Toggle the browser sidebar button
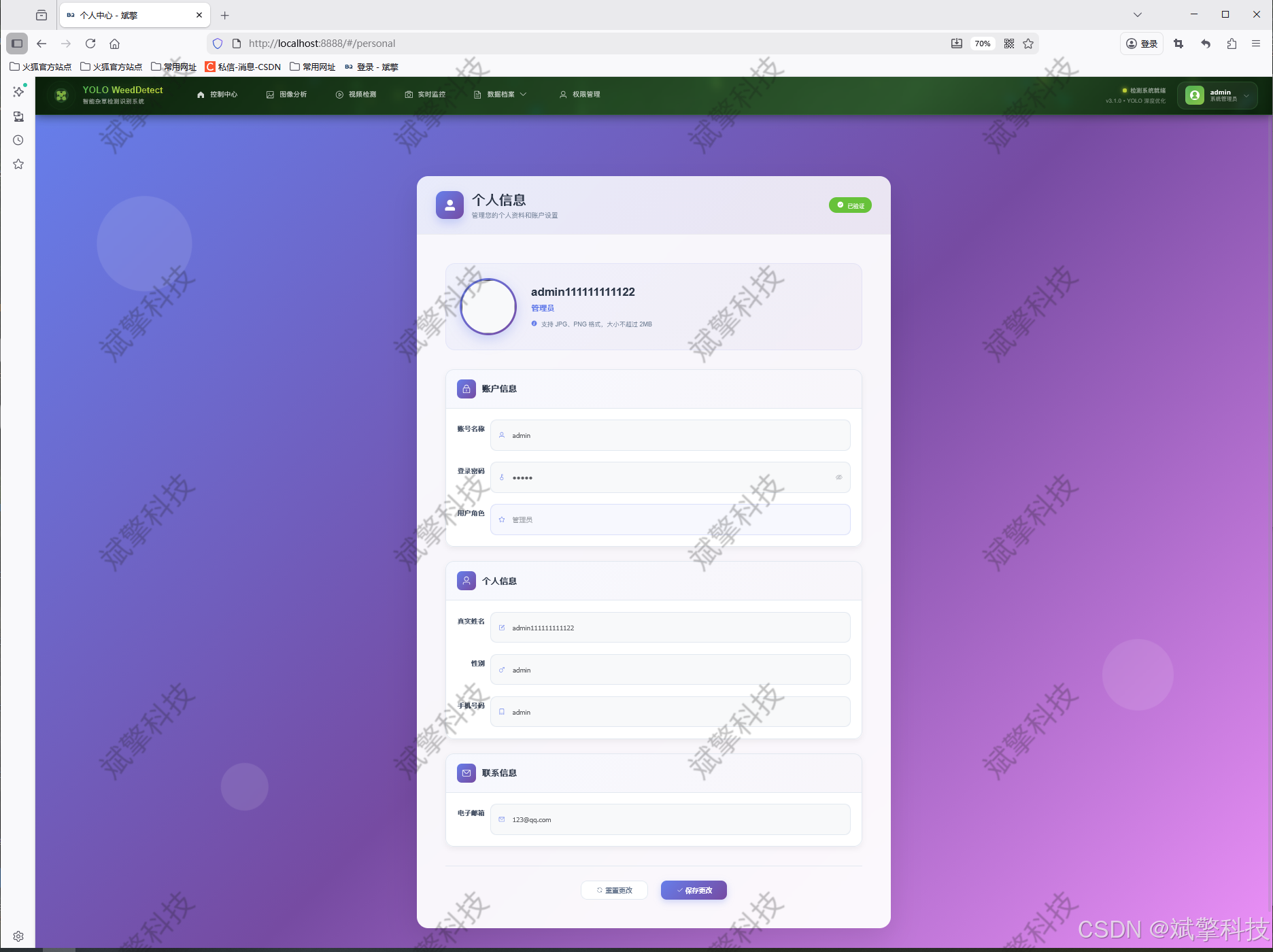This screenshot has height=952, width=1273. (17, 44)
